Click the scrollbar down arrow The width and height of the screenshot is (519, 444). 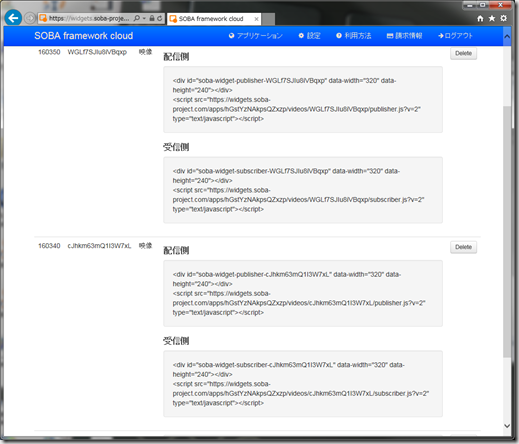[507, 426]
